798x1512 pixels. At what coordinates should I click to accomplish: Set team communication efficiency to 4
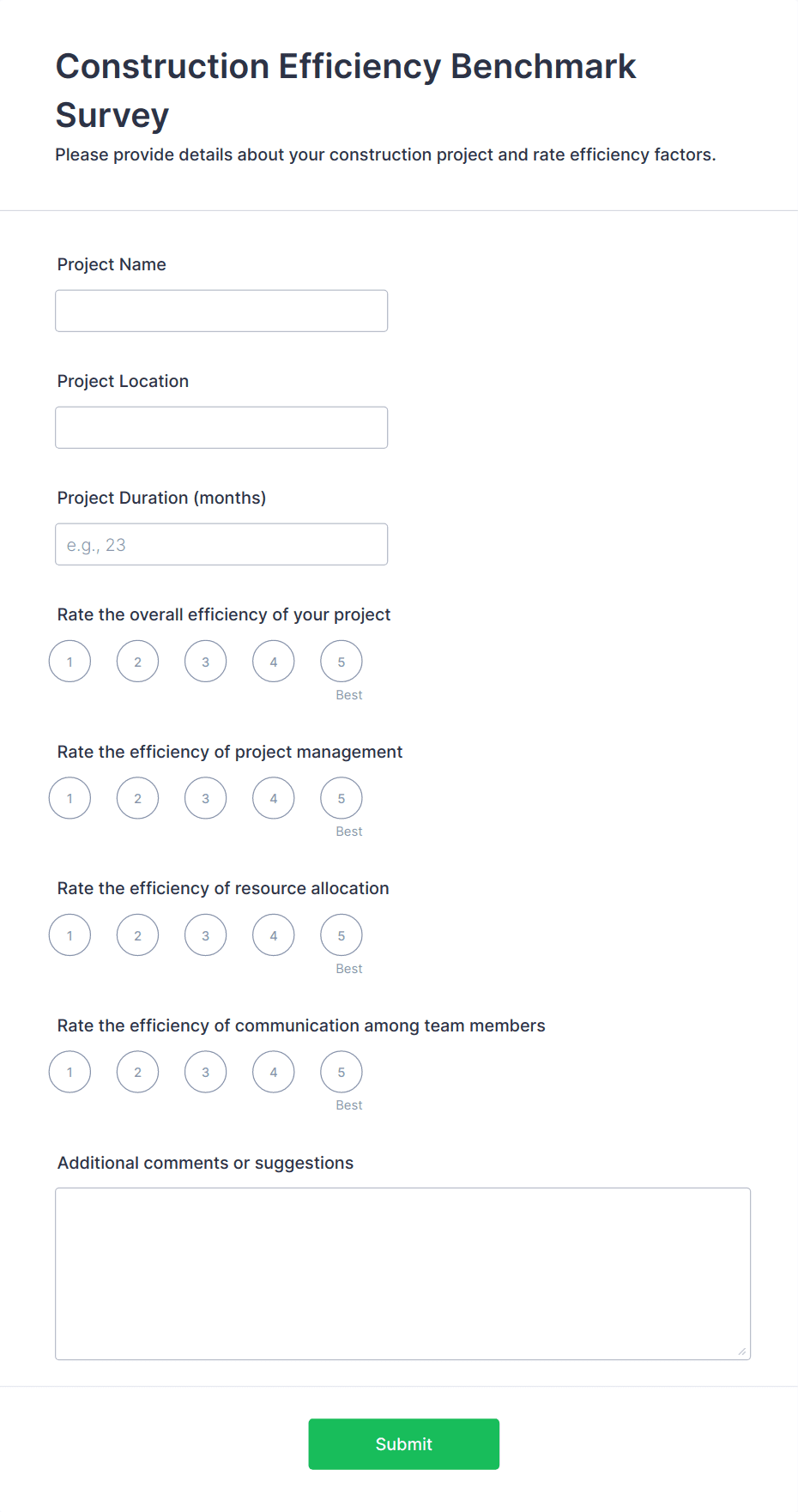click(x=273, y=1072)
